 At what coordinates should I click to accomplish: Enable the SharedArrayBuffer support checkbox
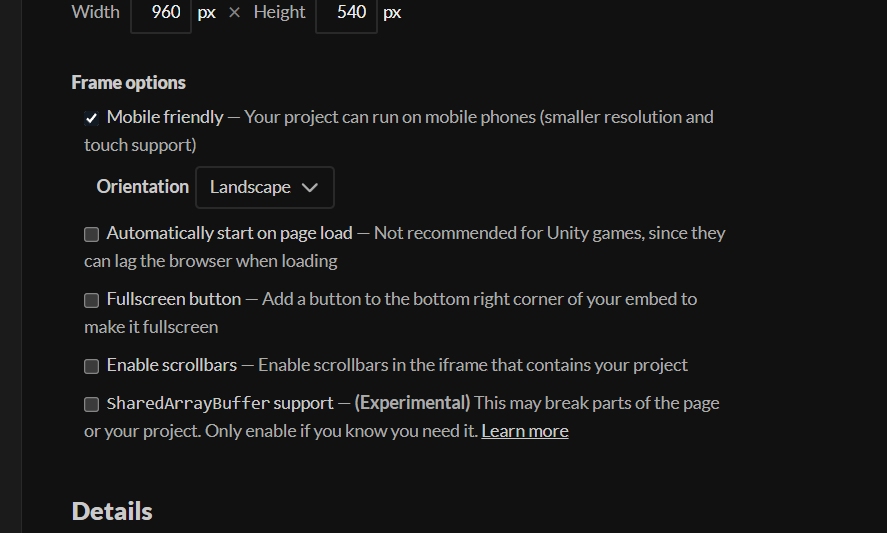tap(91, 404)
